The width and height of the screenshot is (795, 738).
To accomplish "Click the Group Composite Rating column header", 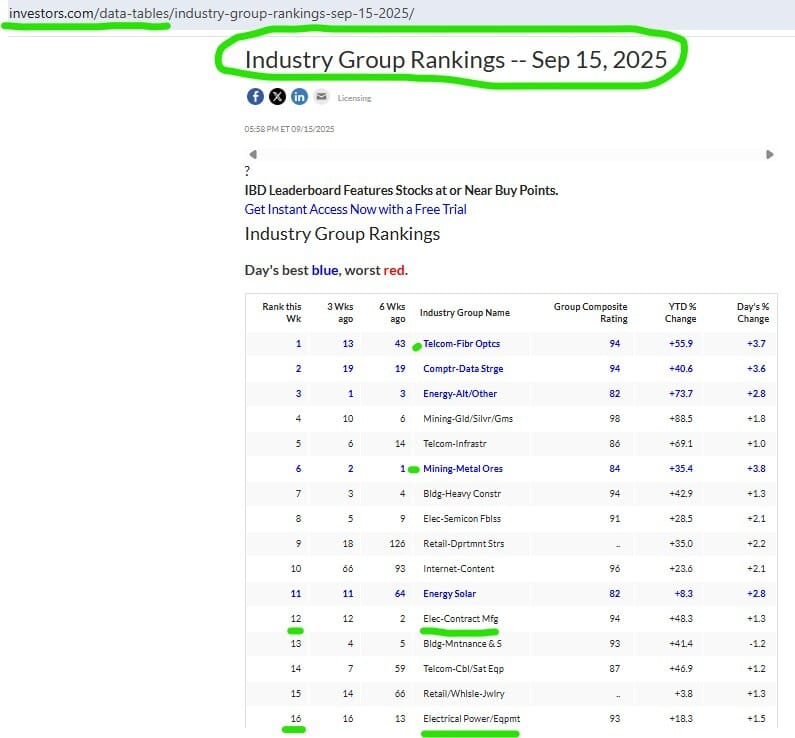I will tap(591, 313).
